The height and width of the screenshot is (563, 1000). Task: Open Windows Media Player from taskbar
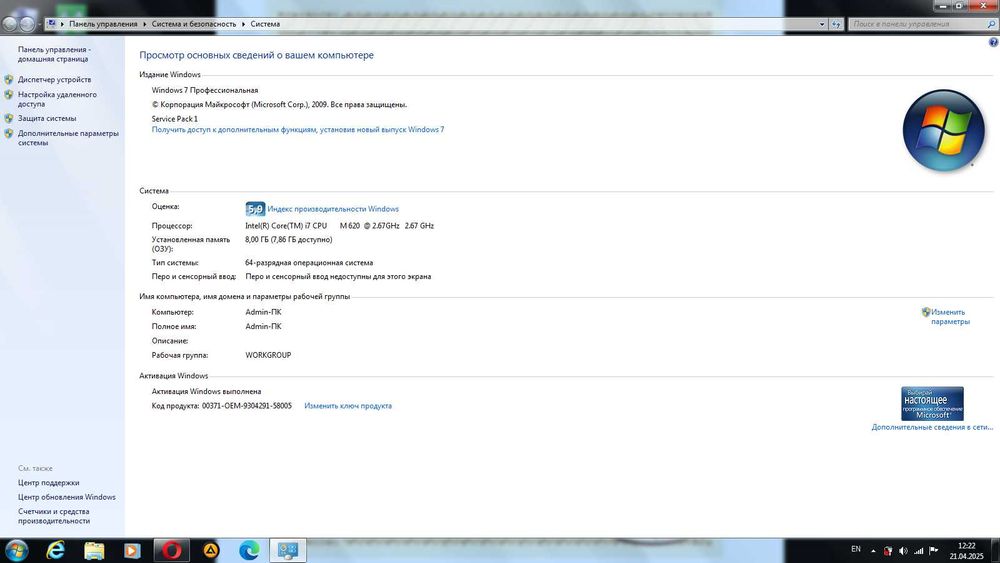(132, 550)
